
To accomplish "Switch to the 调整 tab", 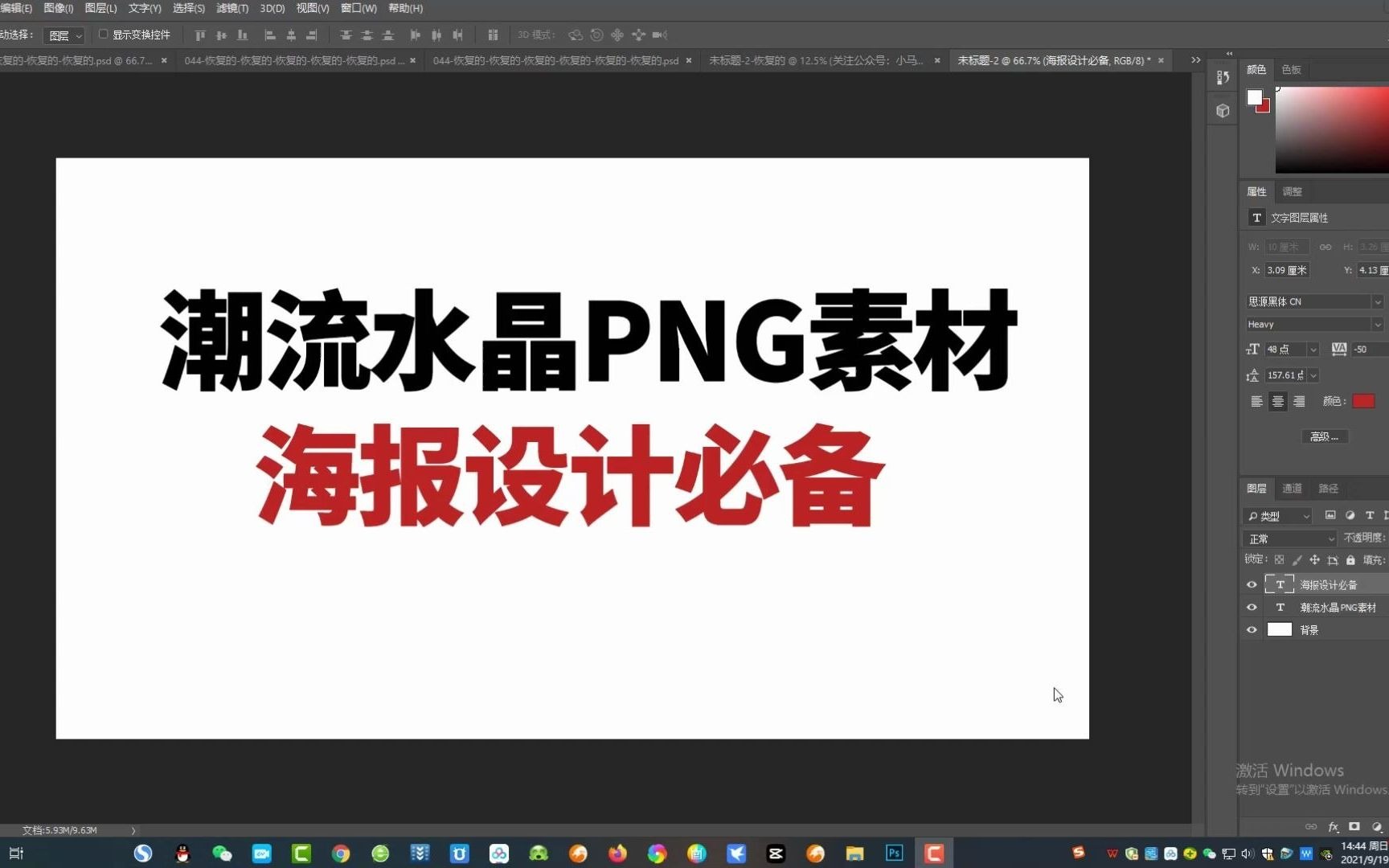I will 1293,191.
